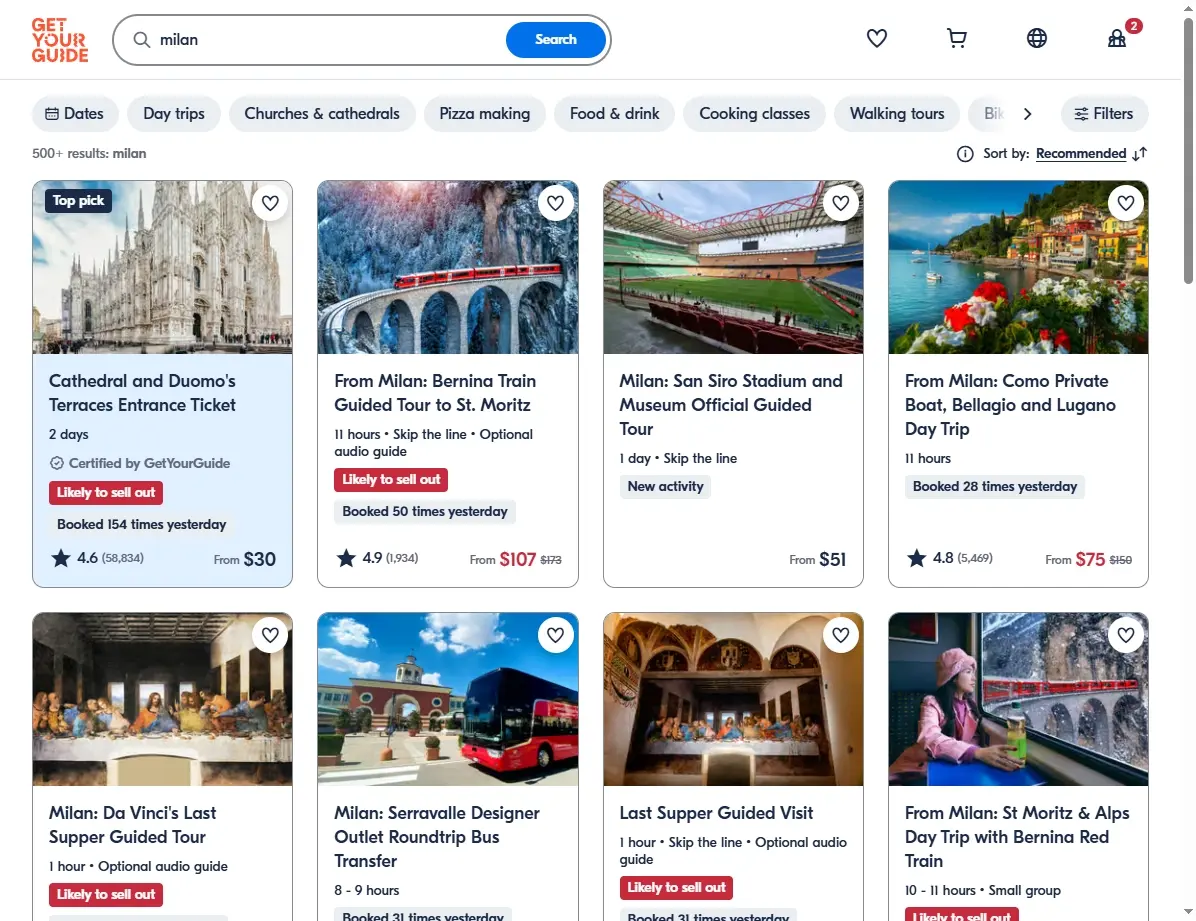Click the New activity tag
The width and height of the screenshot is (1196, 921).
(x=665, y=486)
